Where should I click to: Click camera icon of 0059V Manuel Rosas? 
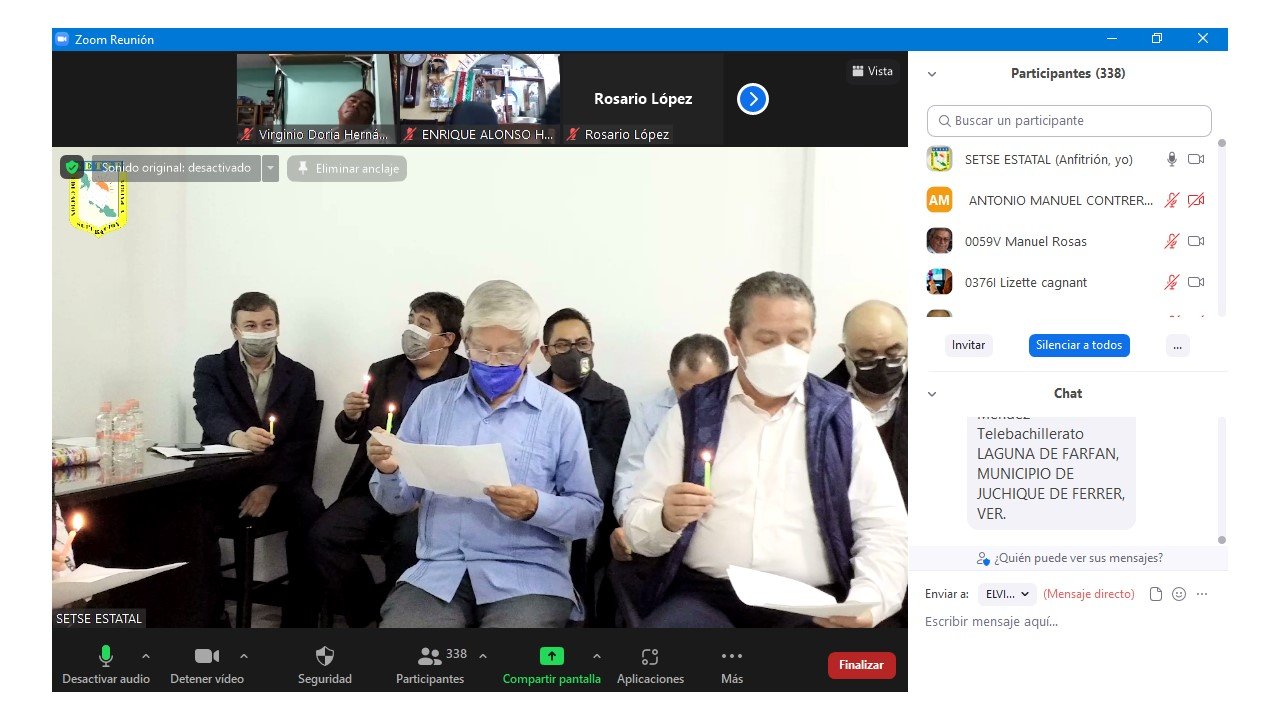pos(1196,241)
